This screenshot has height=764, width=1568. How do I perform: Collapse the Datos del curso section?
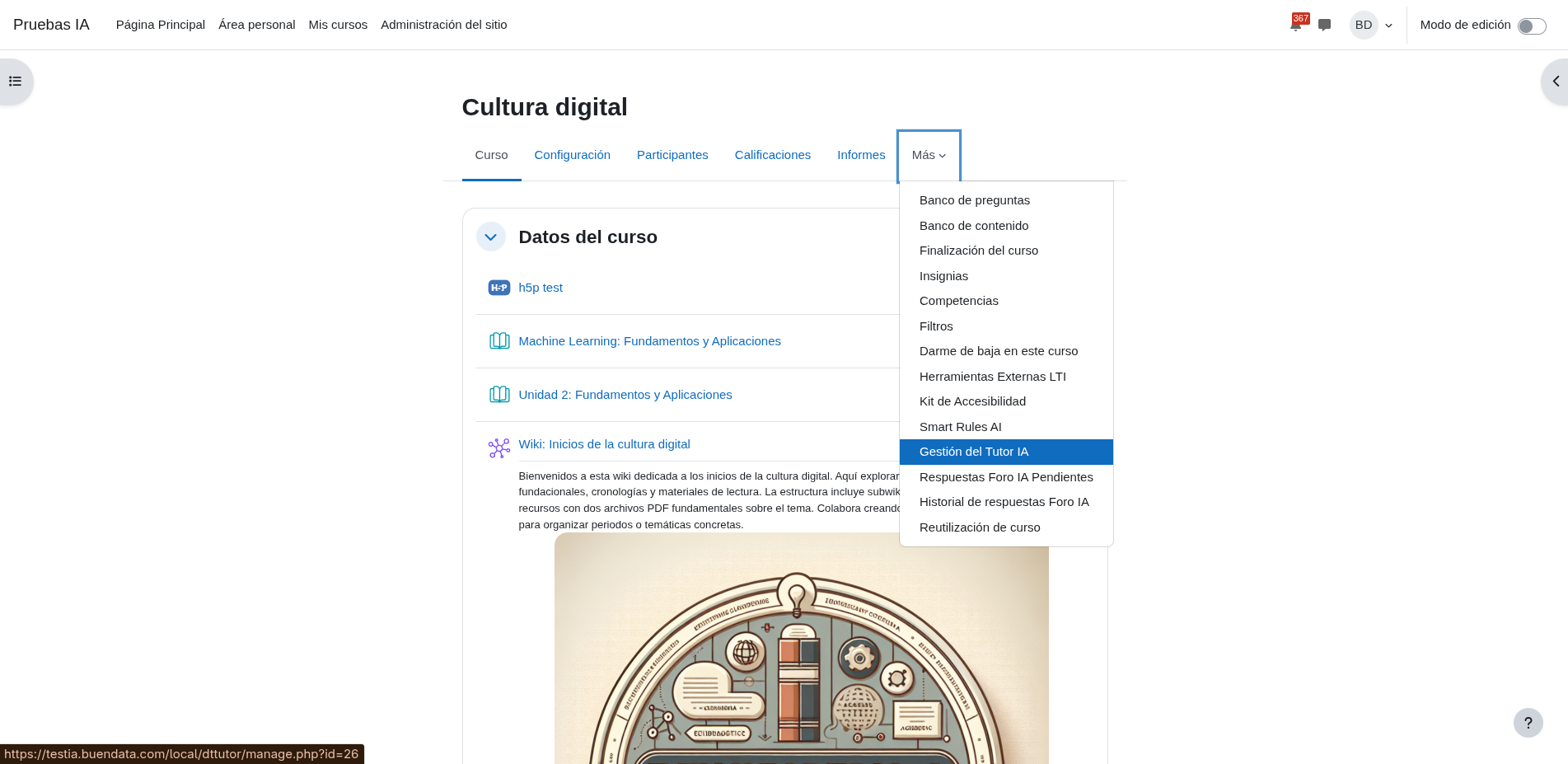pos(490,237)
